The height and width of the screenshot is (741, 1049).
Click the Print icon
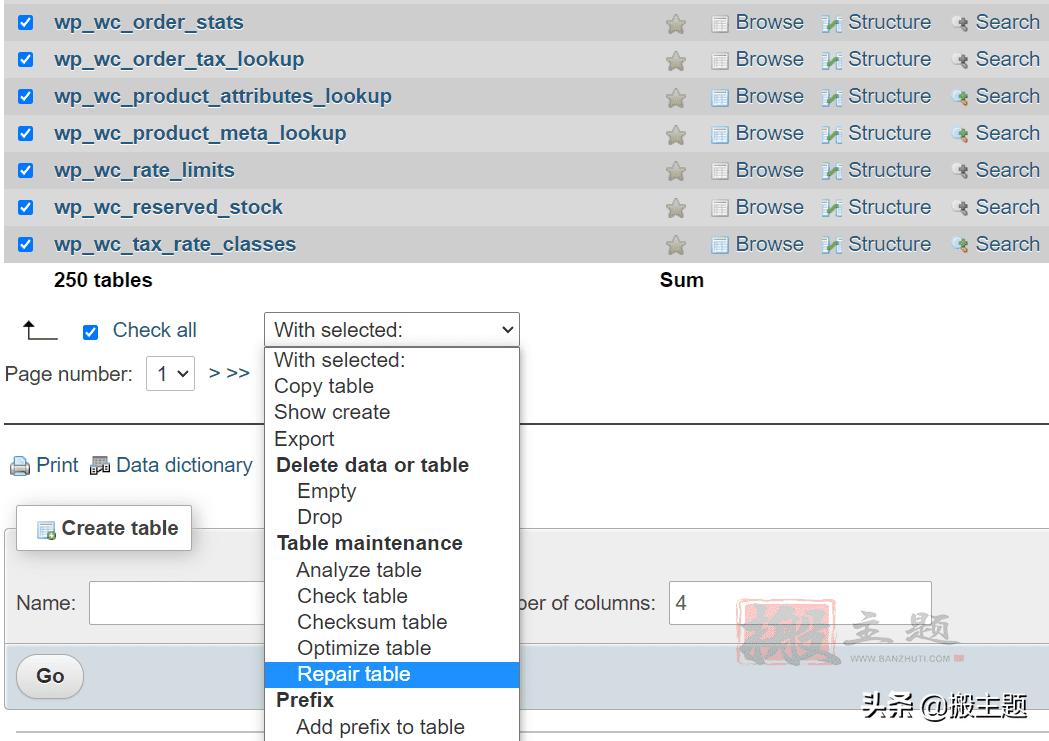click(20, 466)
